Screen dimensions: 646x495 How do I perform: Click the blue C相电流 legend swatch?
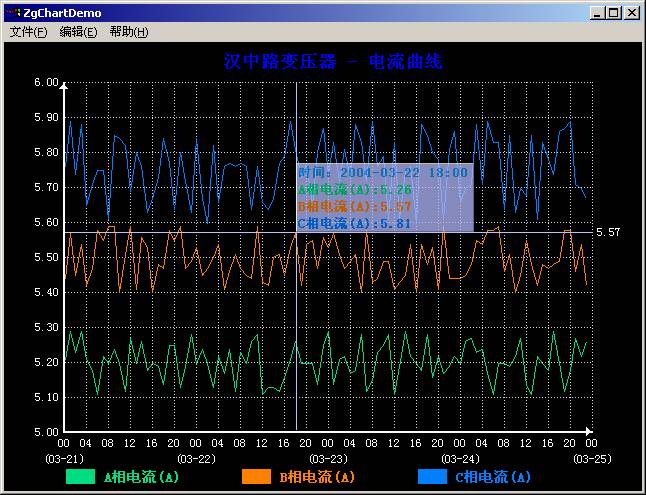point(433,476)
